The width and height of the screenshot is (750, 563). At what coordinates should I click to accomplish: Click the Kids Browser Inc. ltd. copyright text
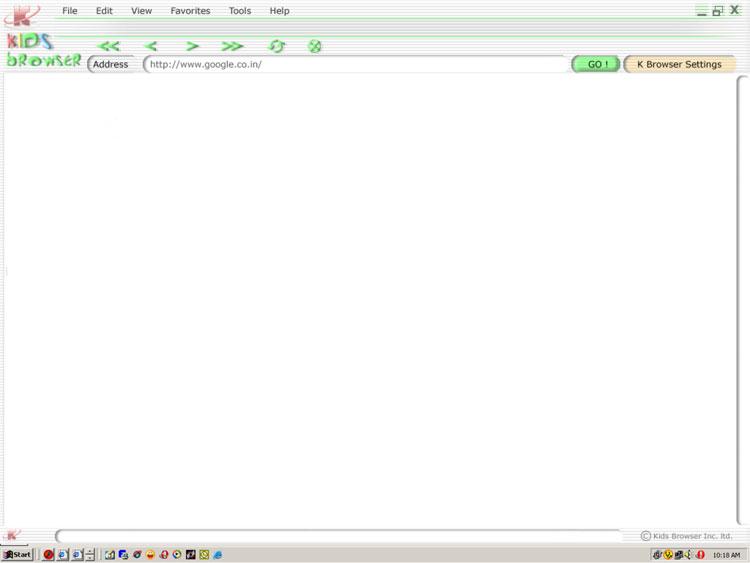[686, 536]
